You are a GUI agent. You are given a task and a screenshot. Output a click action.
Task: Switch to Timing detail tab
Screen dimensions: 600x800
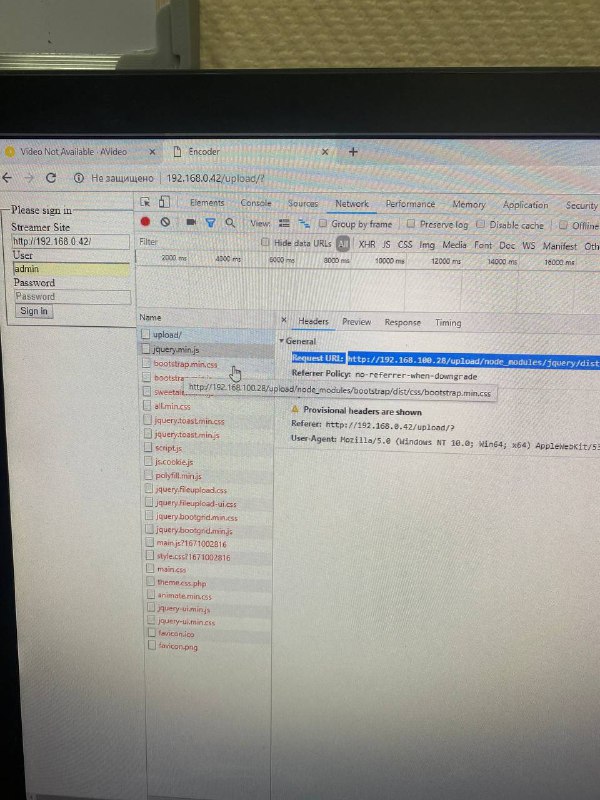tap(448, 323)
